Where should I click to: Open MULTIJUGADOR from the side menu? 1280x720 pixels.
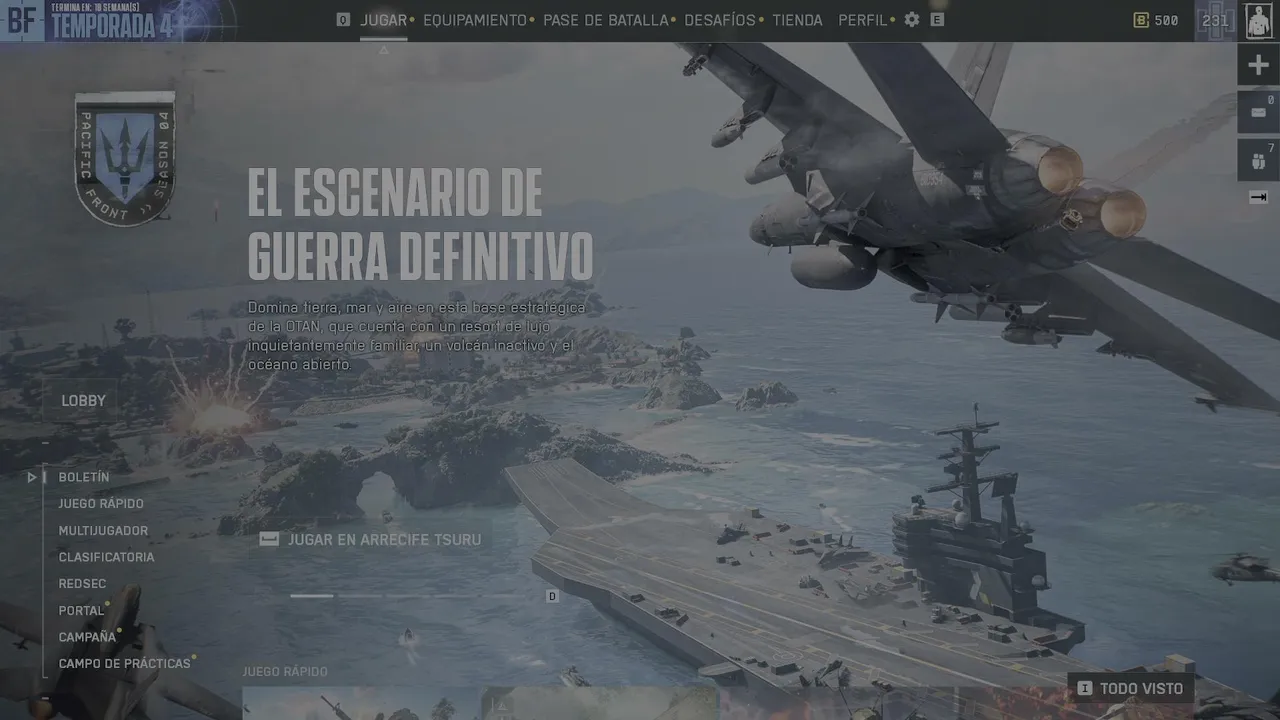[x=103, y=531]
